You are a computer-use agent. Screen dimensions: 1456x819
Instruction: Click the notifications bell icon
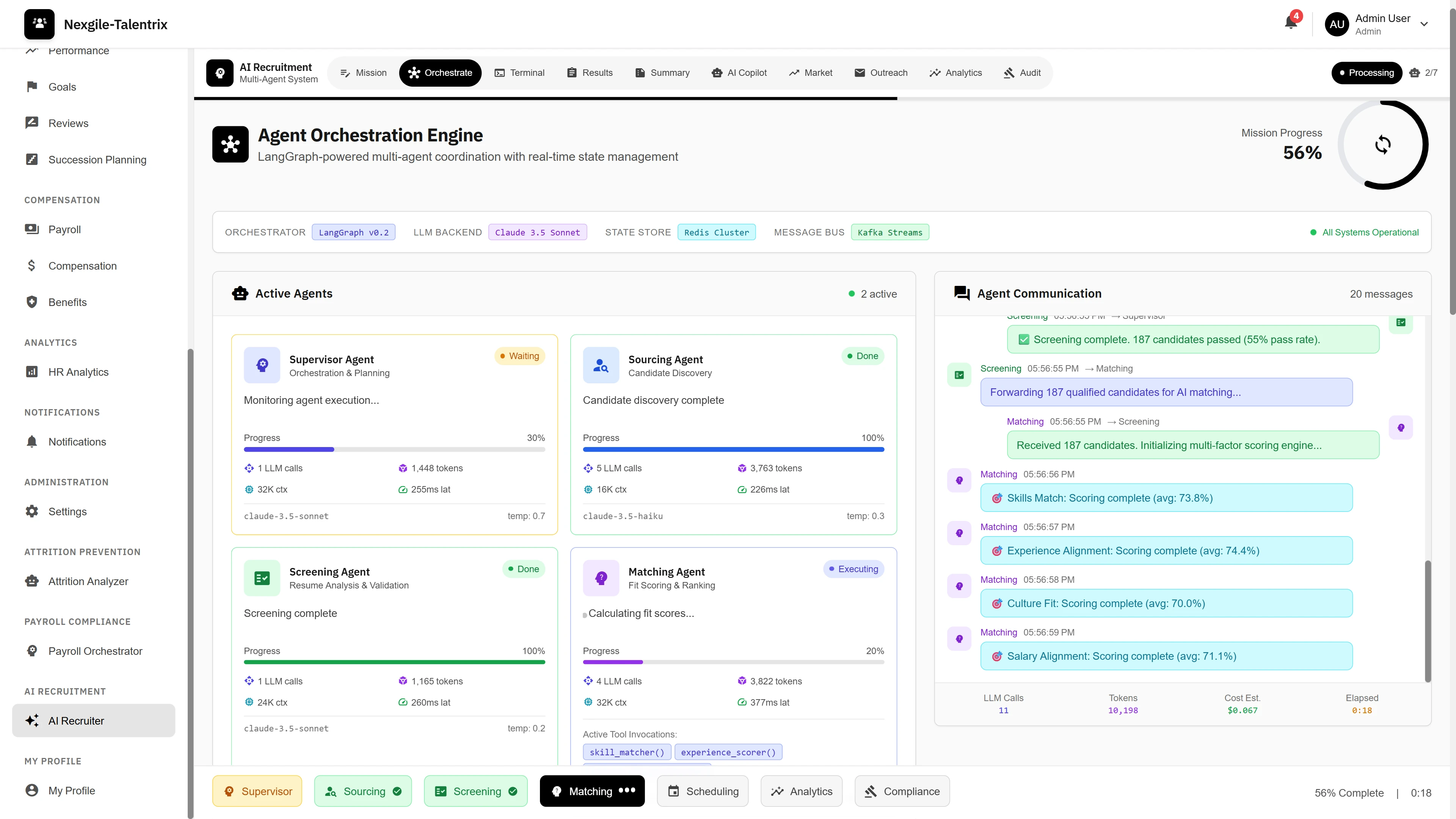(x=1291, y=23)
